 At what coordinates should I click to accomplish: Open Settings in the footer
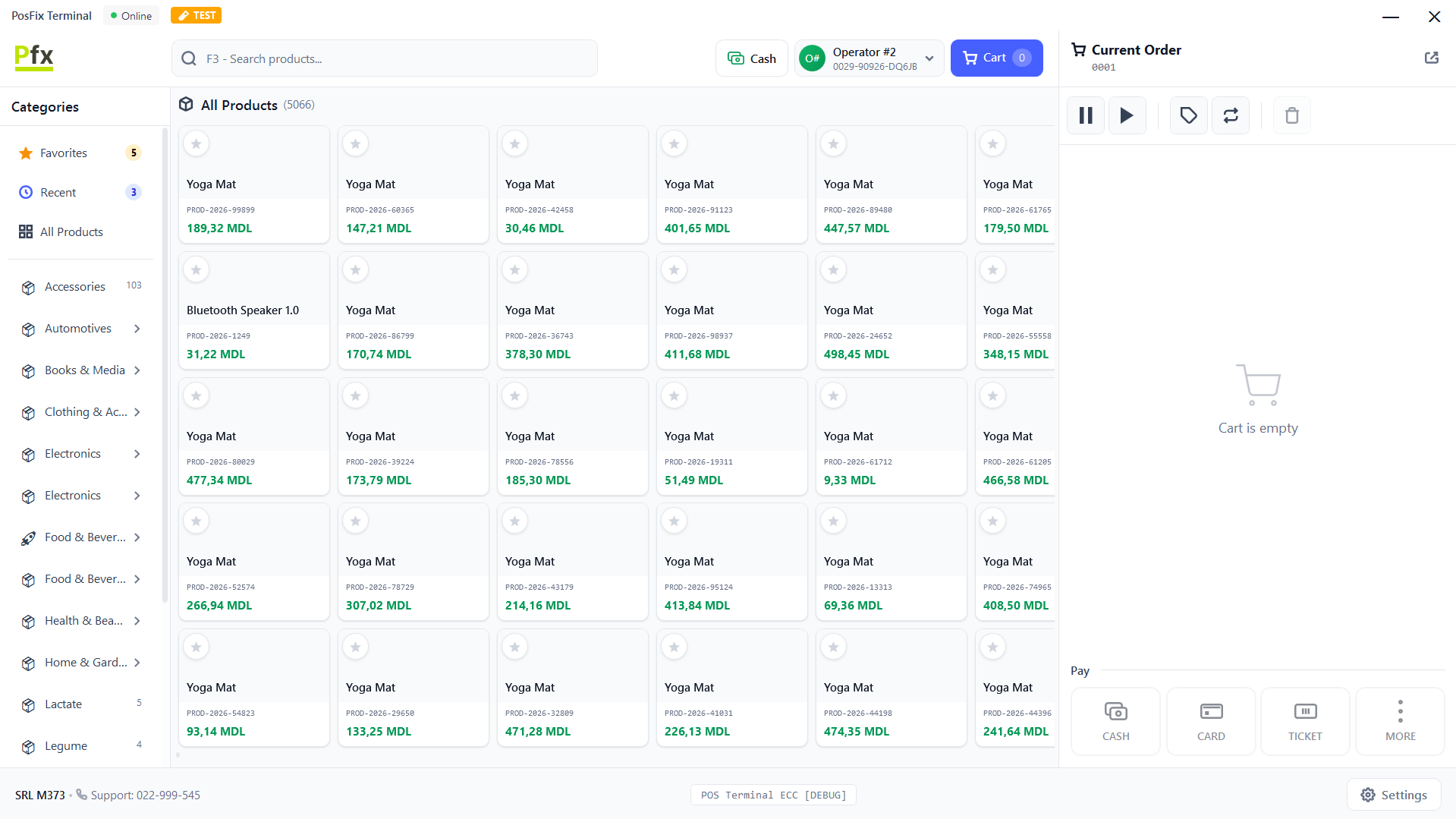1393,795
